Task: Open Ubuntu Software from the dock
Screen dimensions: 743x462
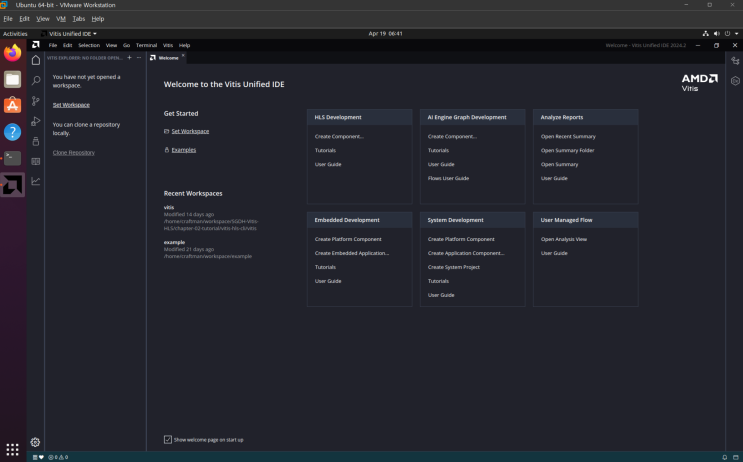Action: pos(13,105)
